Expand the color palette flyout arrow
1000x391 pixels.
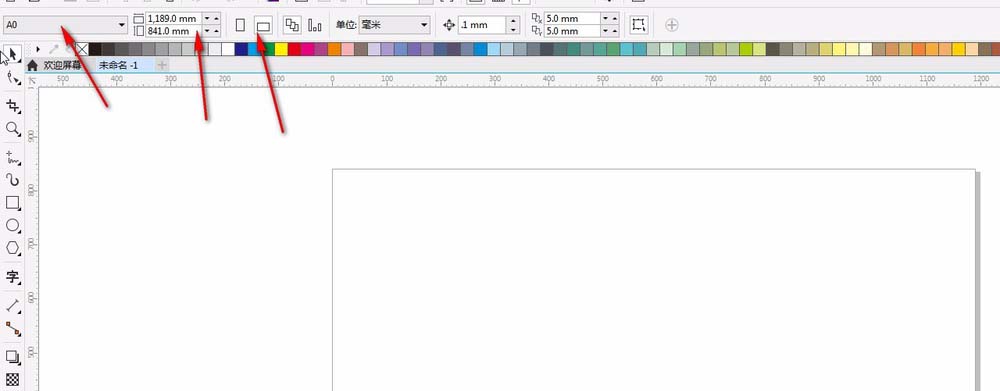pyautogui.click(x=38, y=49)
